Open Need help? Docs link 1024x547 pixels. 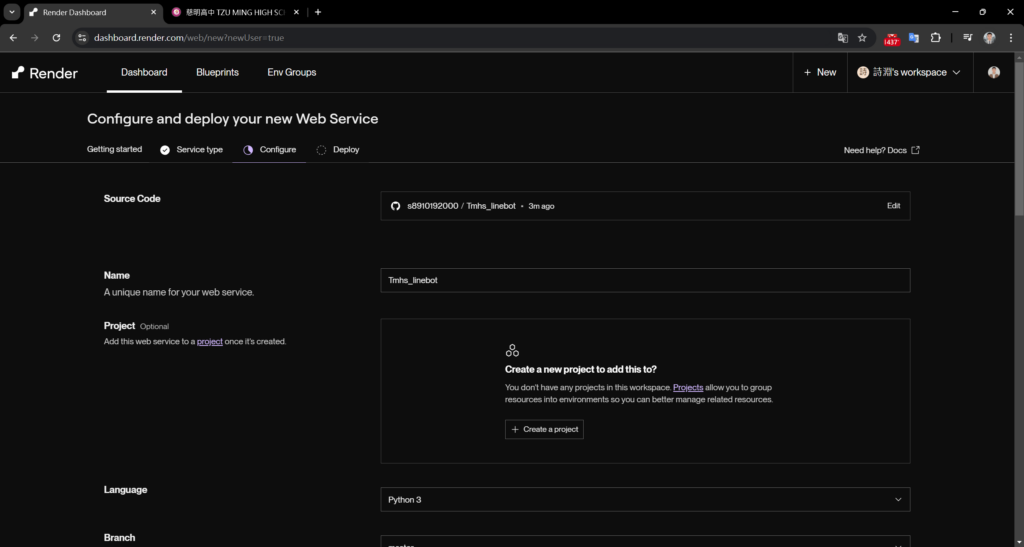pos(882,150)
